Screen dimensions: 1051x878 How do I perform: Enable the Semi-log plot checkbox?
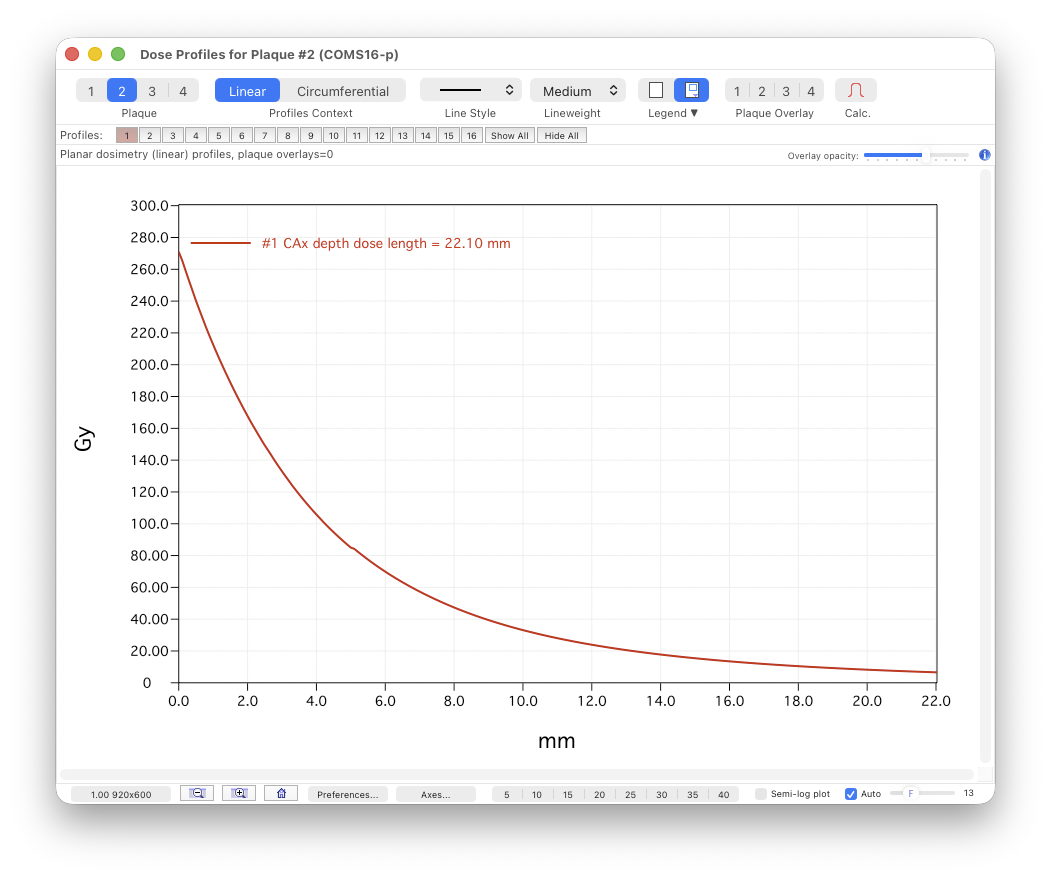click(x=763, y=793)
